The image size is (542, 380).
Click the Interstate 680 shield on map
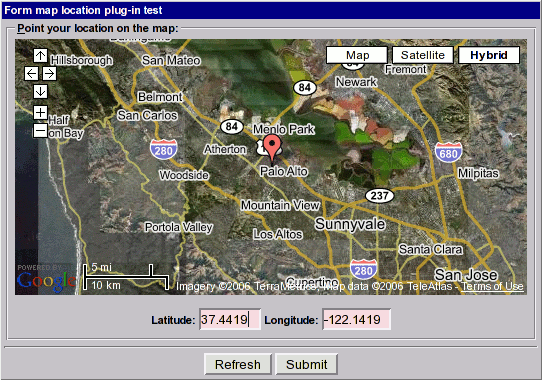click(448, 152)
